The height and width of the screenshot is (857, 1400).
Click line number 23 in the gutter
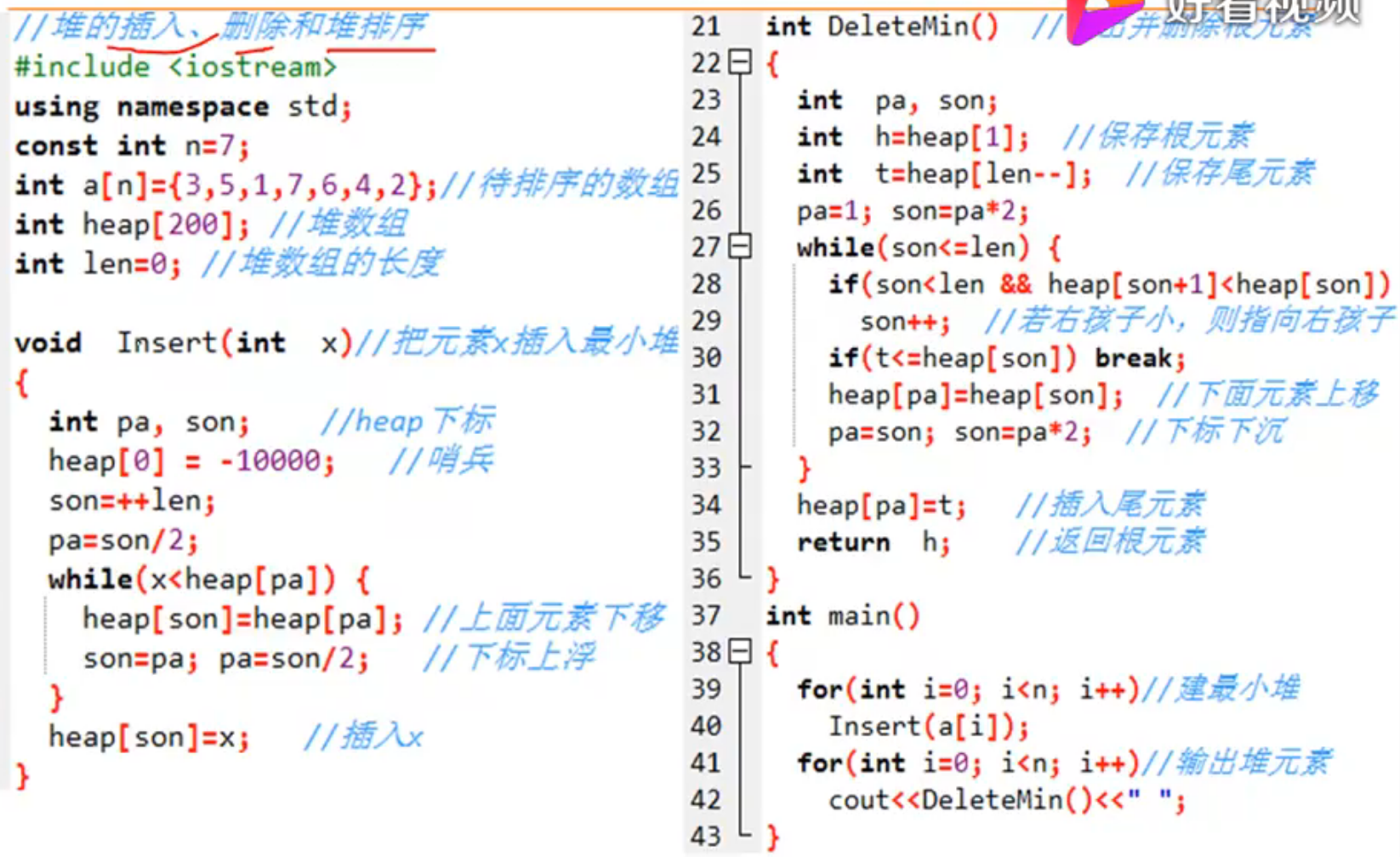pos(706,100)
